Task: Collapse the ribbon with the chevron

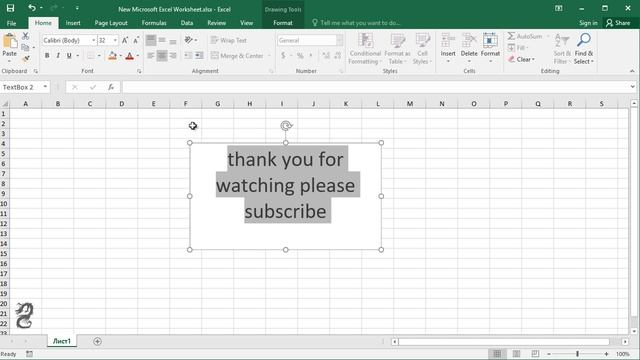Action: 632,71
